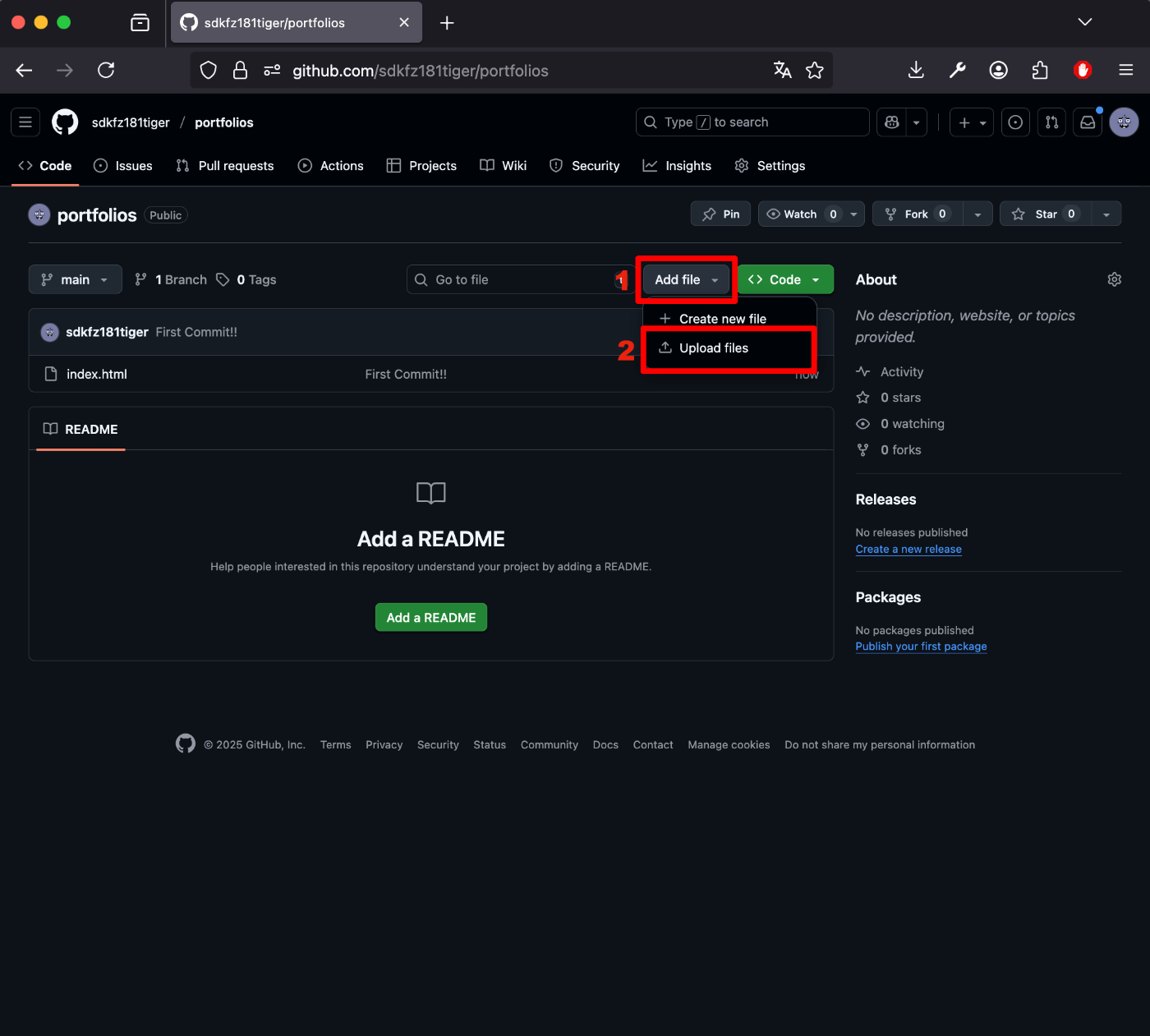The image size is (1150, 1036).
Task: Open the GitHub homepage via Octocat logo
Action: pyautogui.click(x=65, y=122)
